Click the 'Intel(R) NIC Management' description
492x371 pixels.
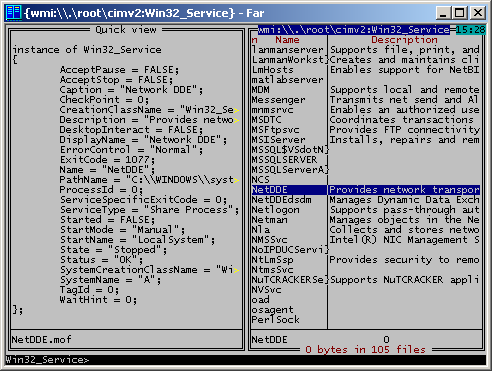[405, 240]
